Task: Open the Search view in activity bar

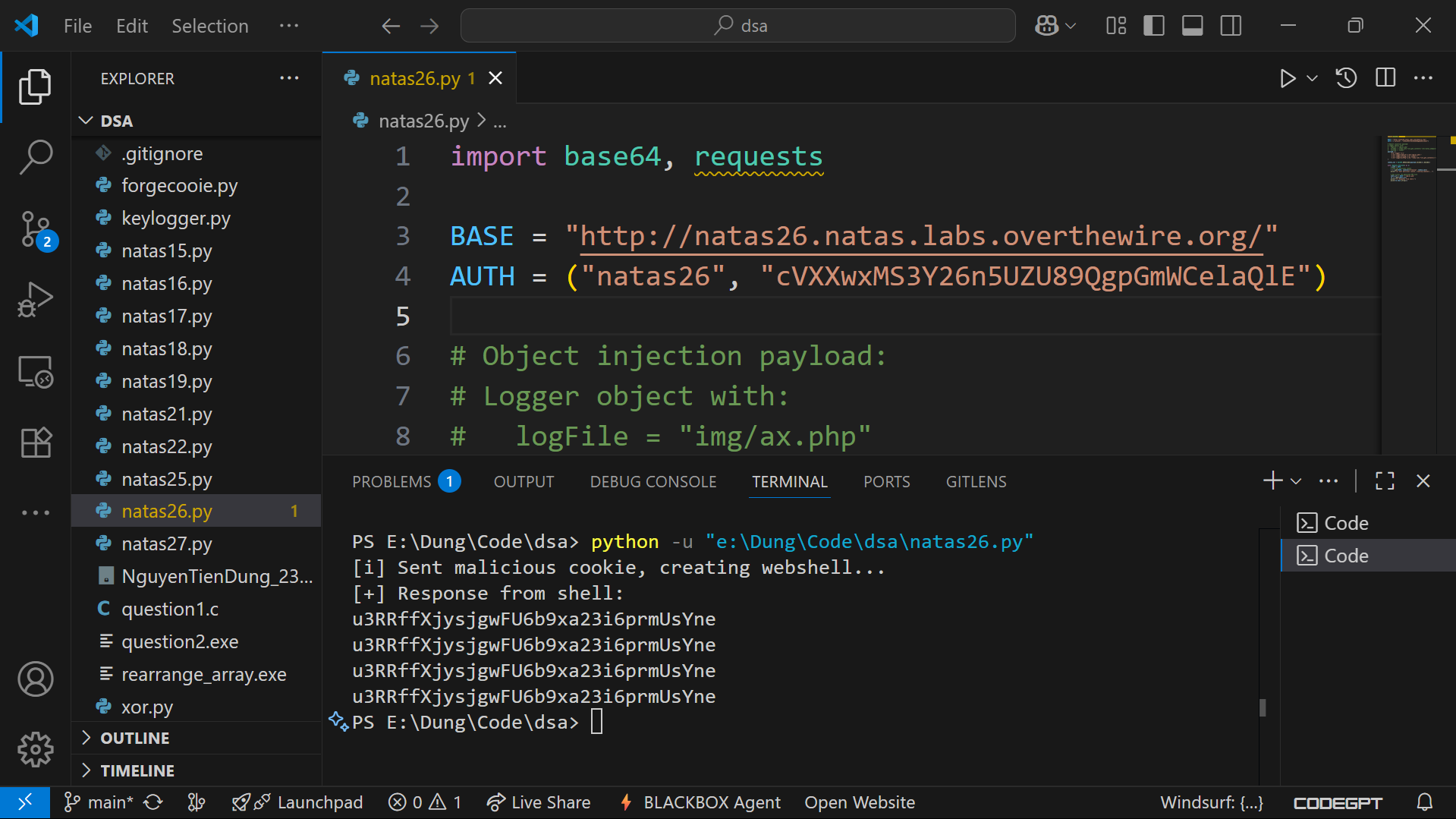Action: coord(35,157)
